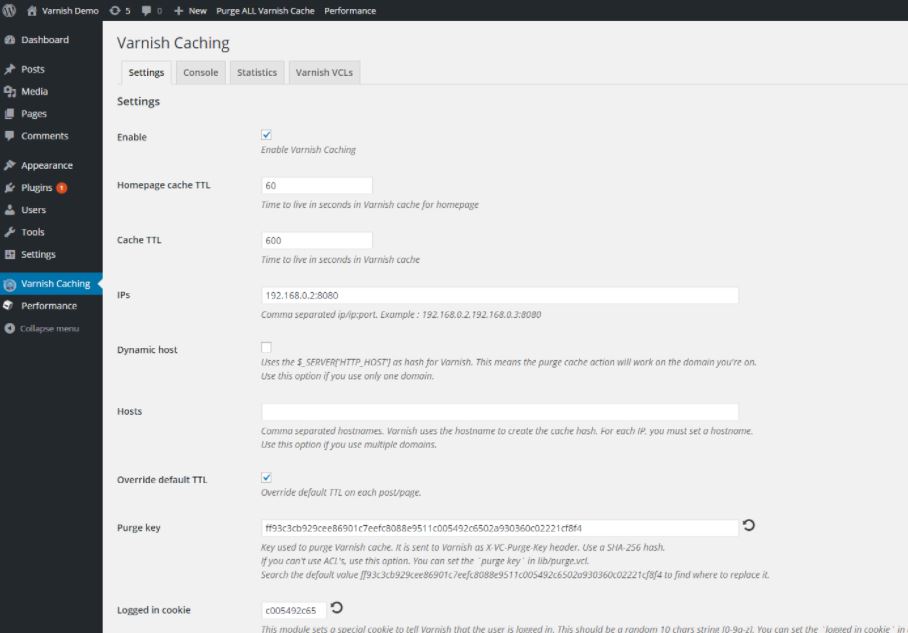This screenshot has height=633, width=908.
Task: Click Purge ALL Varnish Cache
Action: click(x=265, y=10)
